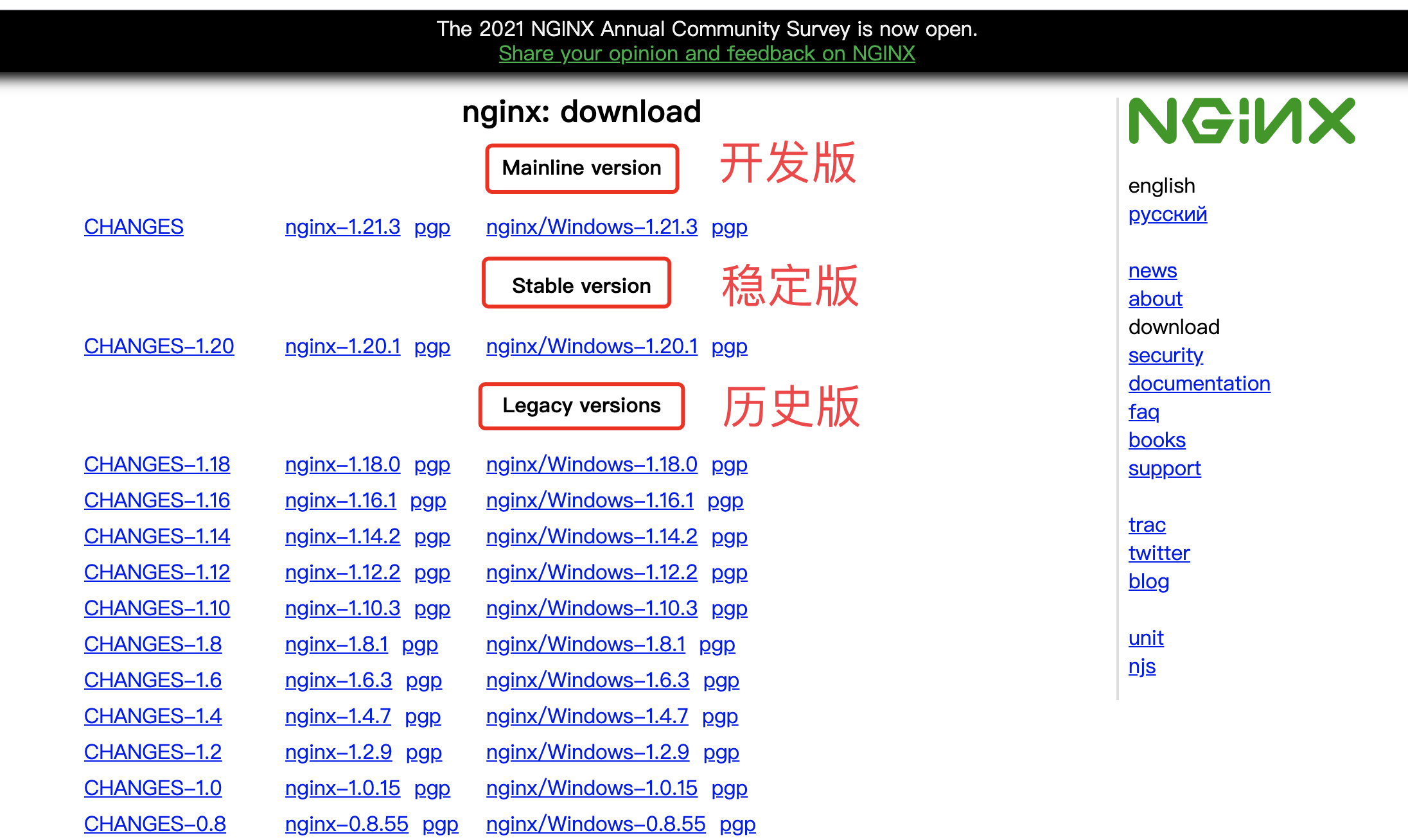
Task: Open CHANGES-1.0 link
Action: point(153,788)
